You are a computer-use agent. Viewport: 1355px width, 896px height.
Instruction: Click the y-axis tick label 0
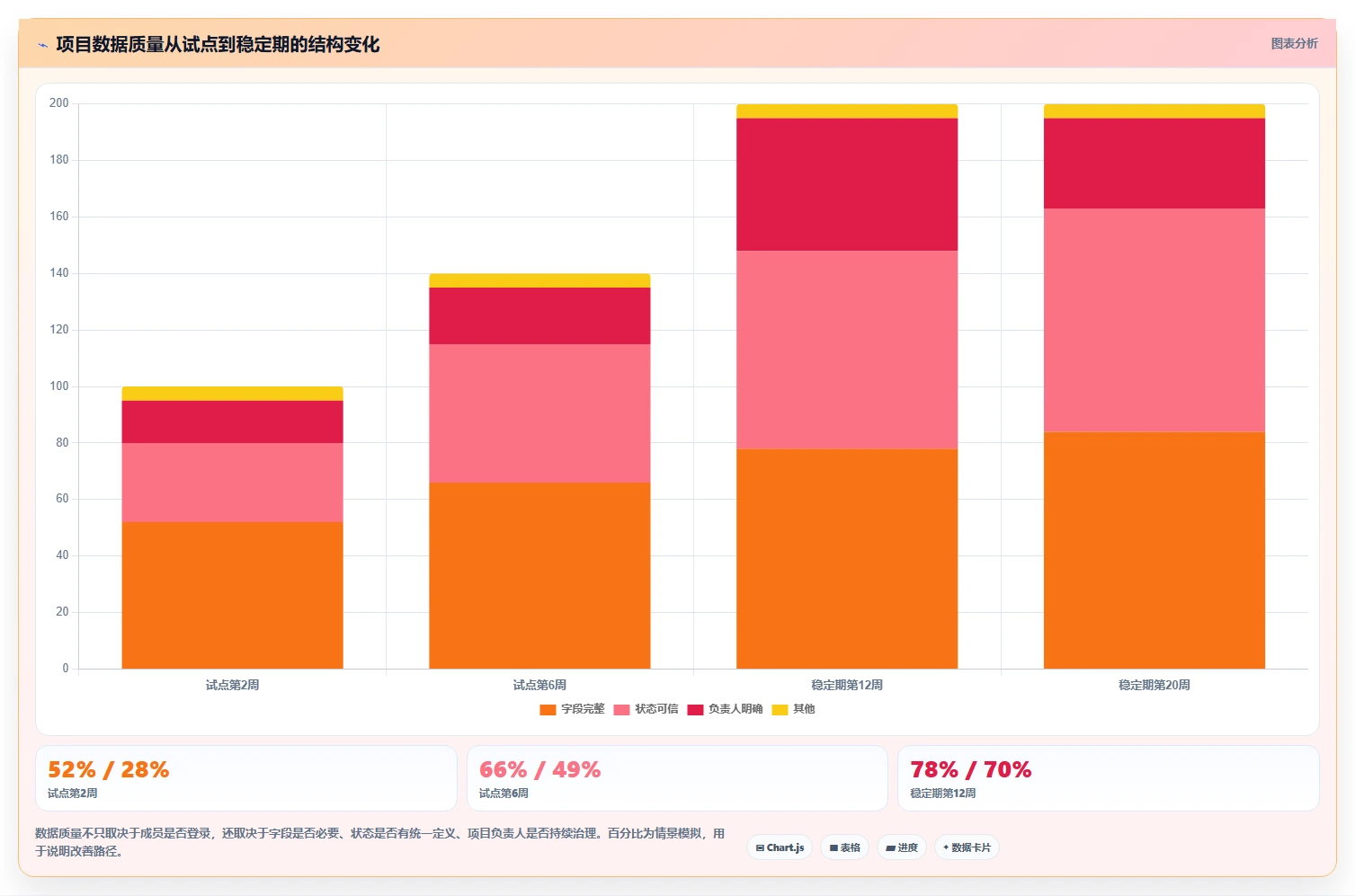(66, 669)
